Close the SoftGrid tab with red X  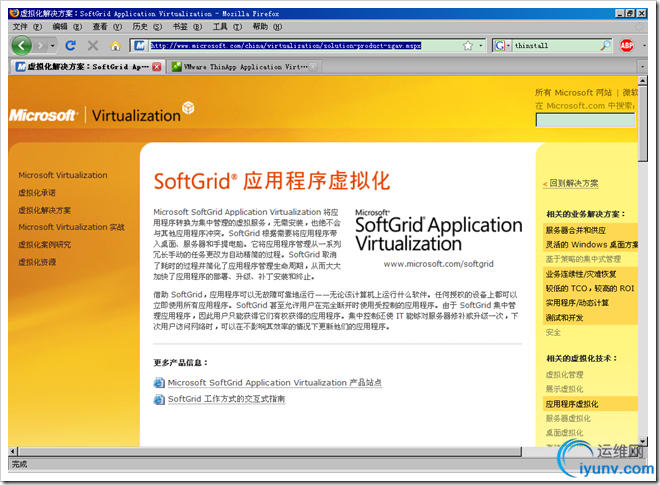click(157, 67)
